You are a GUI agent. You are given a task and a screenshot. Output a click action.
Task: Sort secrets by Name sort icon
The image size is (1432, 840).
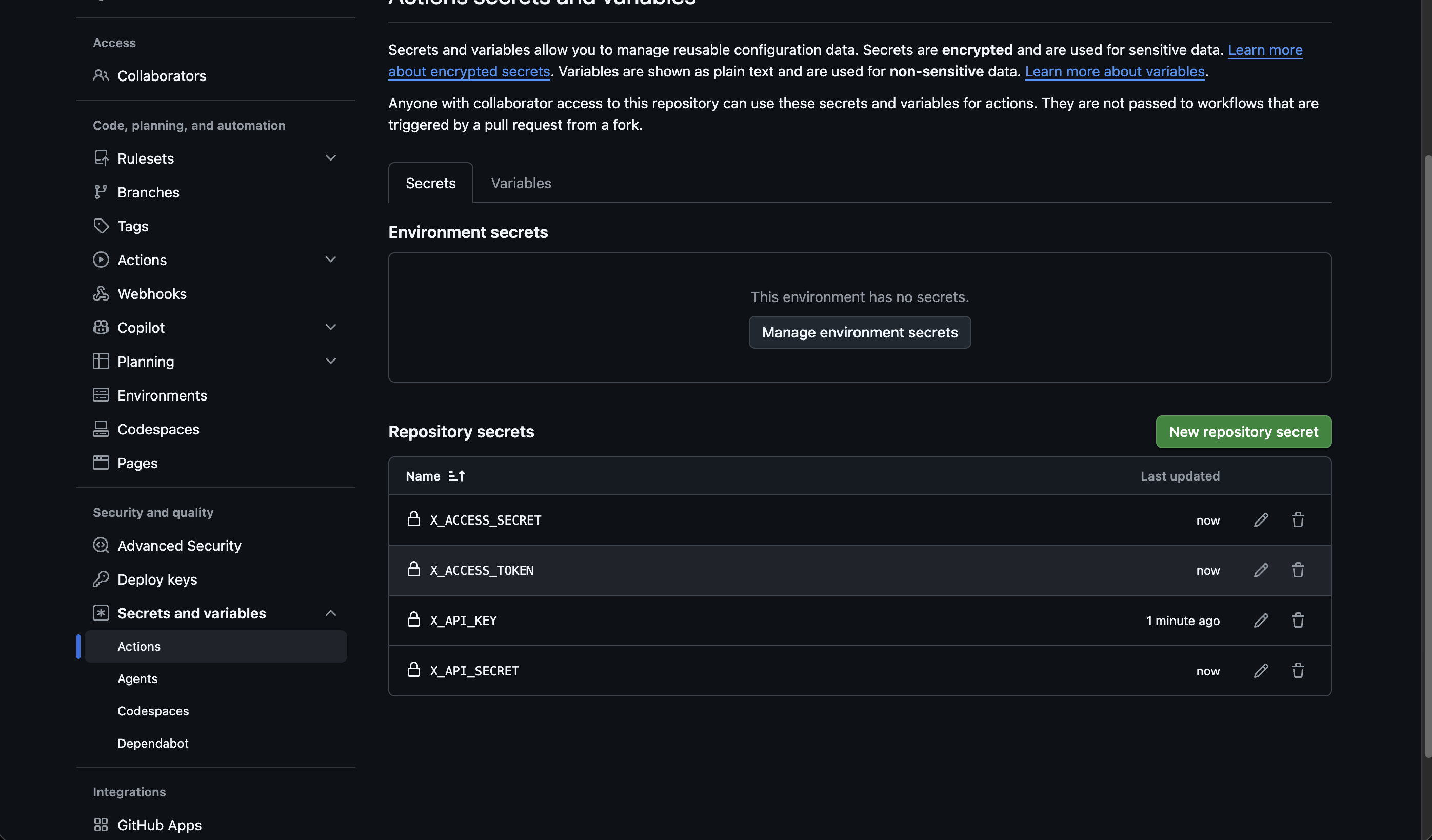click(456, 476)
